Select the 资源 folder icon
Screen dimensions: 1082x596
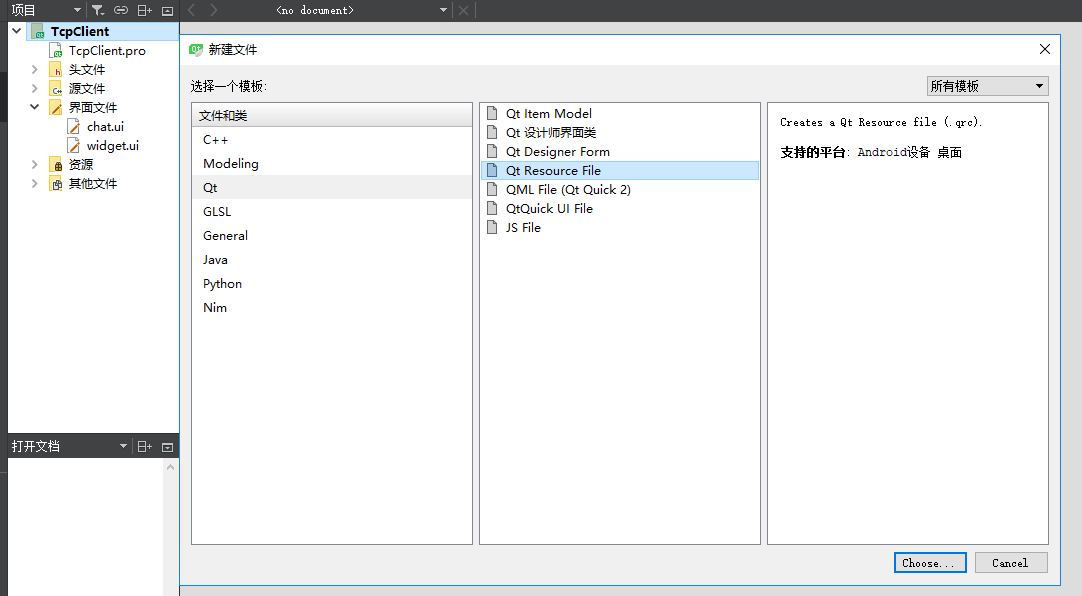point(56,164)
